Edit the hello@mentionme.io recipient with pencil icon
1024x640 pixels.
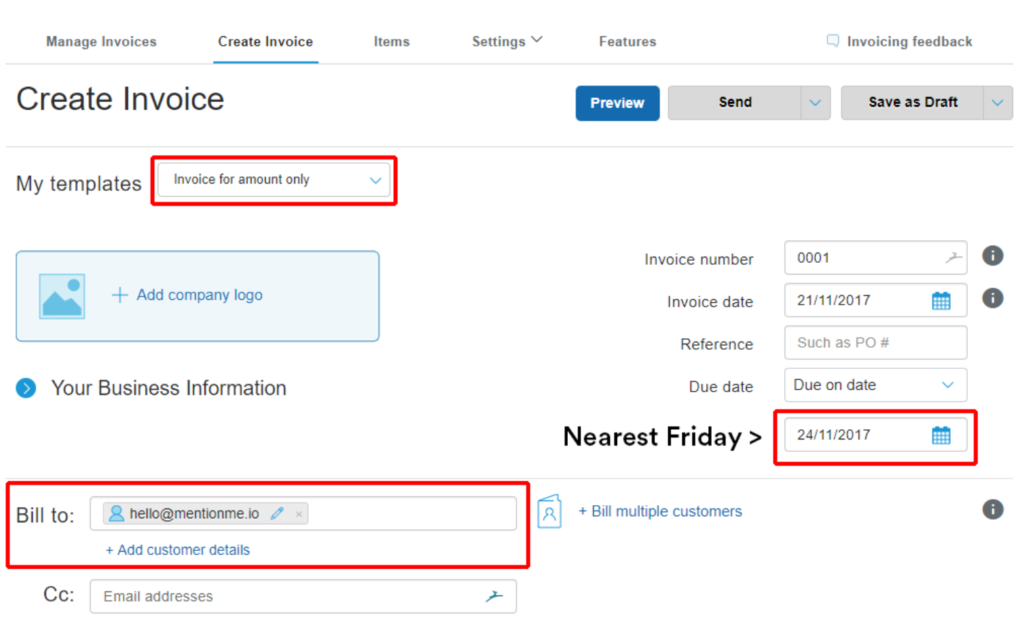(x=277, y=513)
